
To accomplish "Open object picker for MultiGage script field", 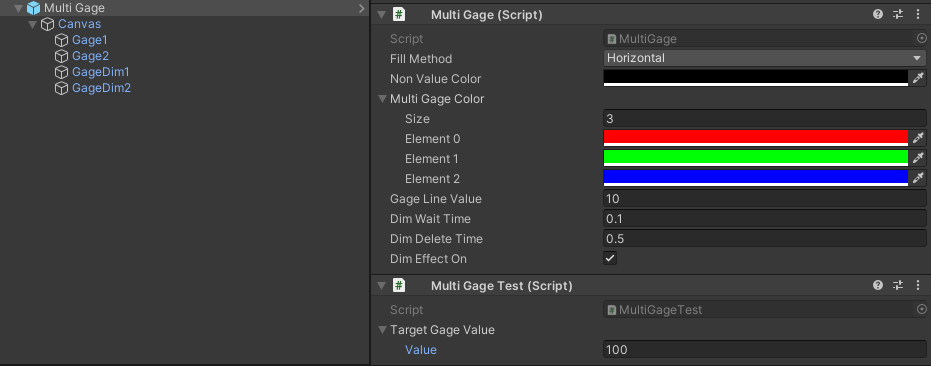I will (921, 39).
